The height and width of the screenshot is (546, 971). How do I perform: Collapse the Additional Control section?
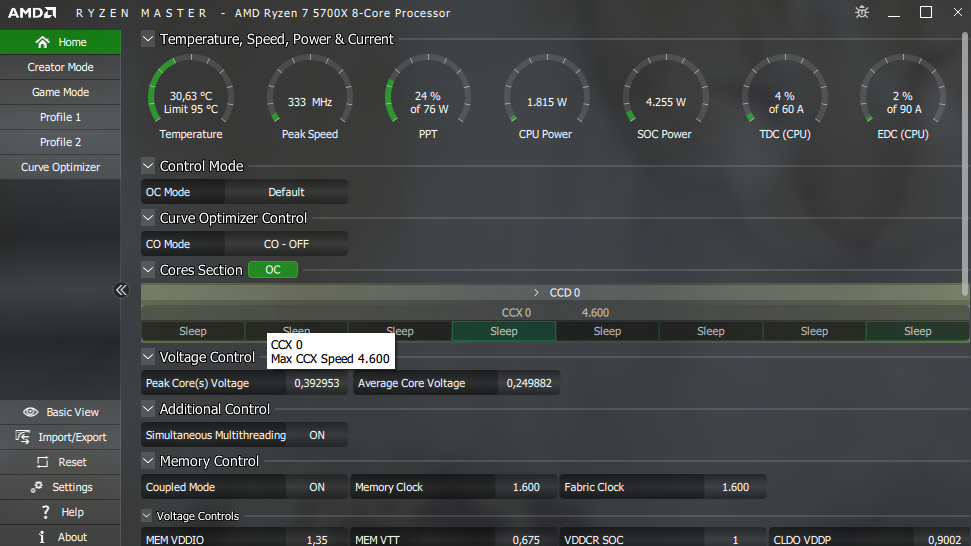click(x=147, y=409)
